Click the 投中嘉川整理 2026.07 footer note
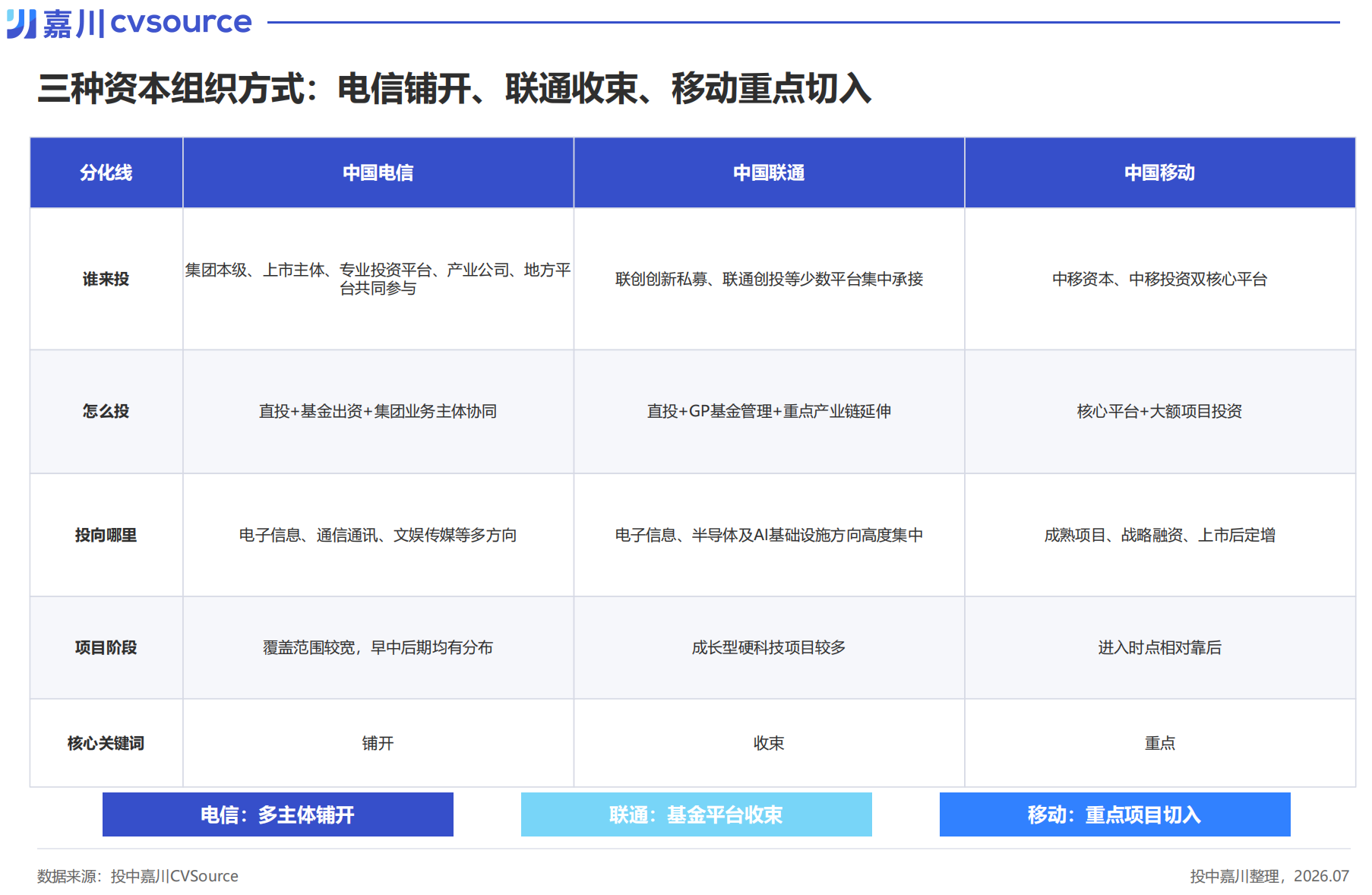The width and height of the screenshot is (1372, 895). pyautogui.click(x=1269, y=876)
